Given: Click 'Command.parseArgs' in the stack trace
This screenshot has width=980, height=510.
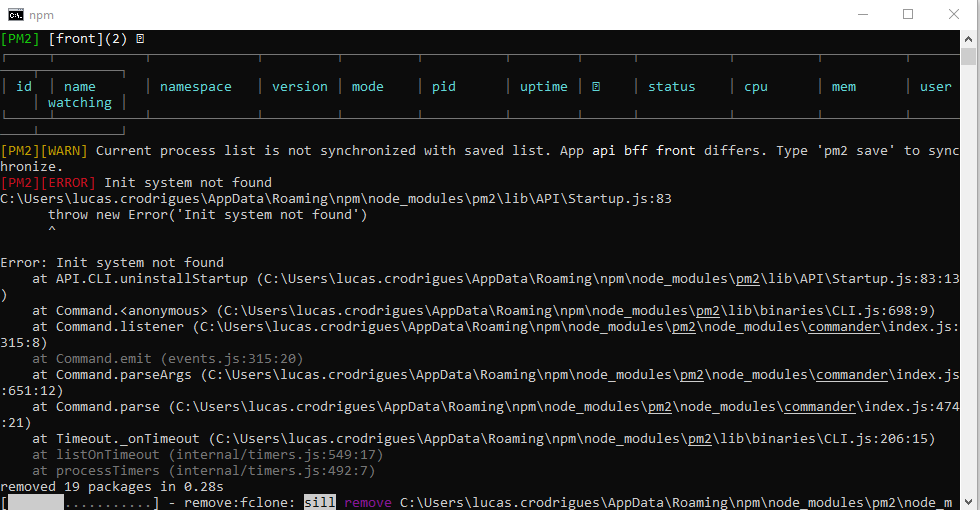Looking at the screenshot, I should pos(124,375).
